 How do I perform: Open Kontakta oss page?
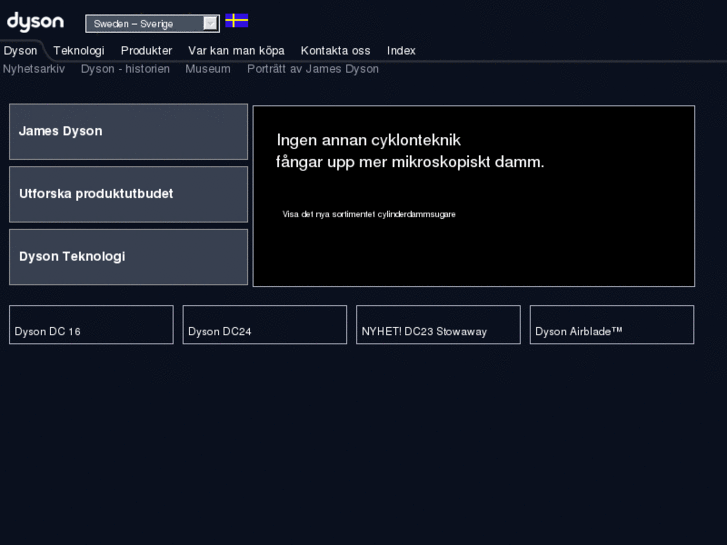(336, 51)
